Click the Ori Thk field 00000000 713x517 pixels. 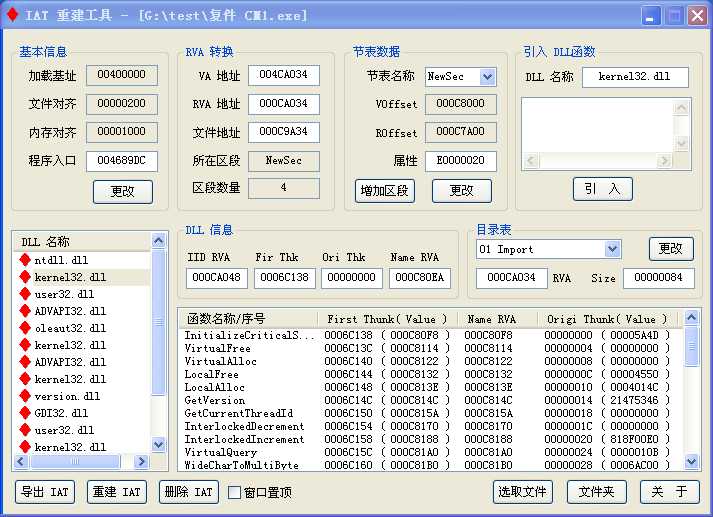pos(351,278)
